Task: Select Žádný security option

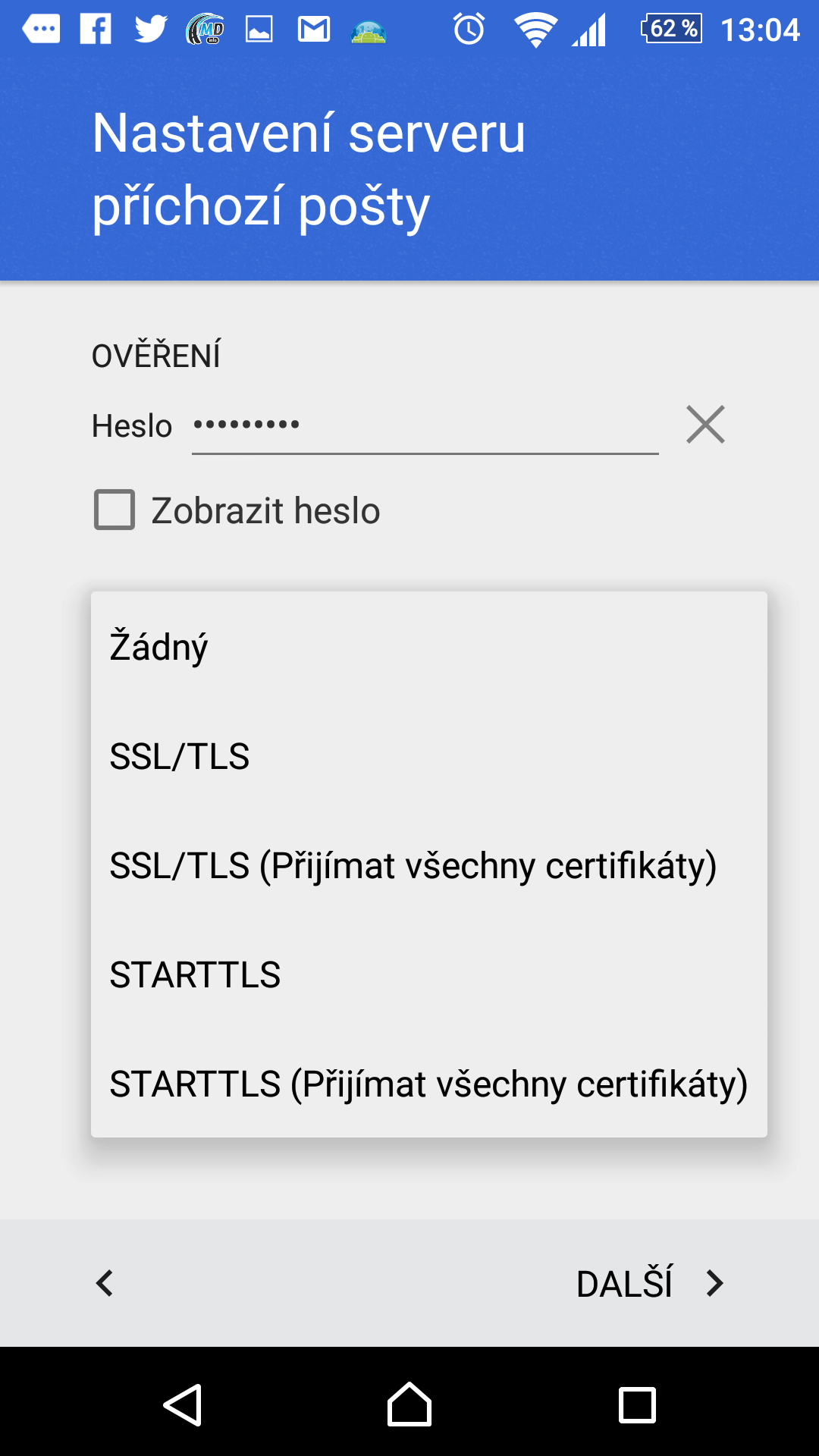Action: click(x=428, y=647)
